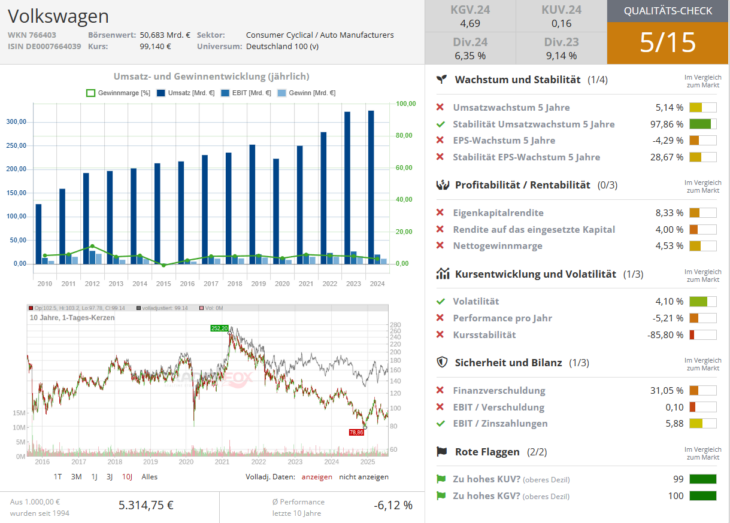Open the Finanzverschuldung metric
This screenshot has width=730, height=523.
(499, 390)
